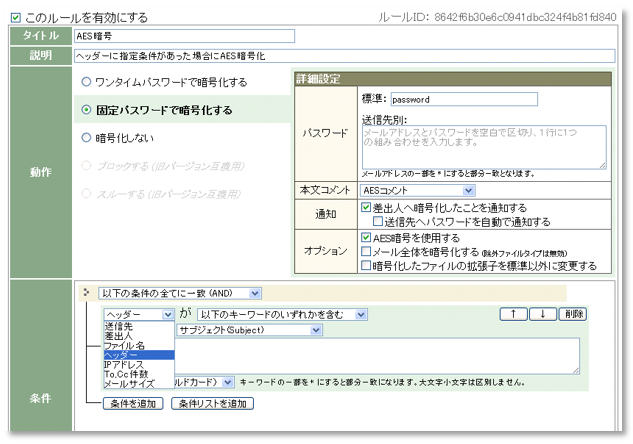
Task: Move condition up with ↑ button
Action: (514, 314)
